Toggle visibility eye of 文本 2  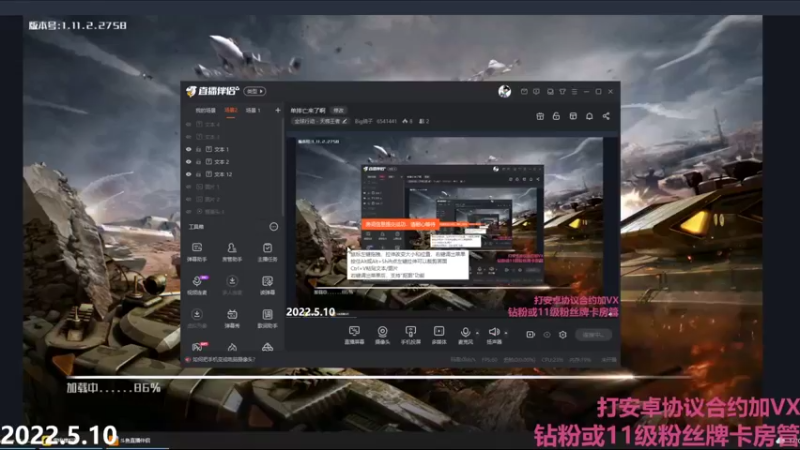tap(189, 162)
